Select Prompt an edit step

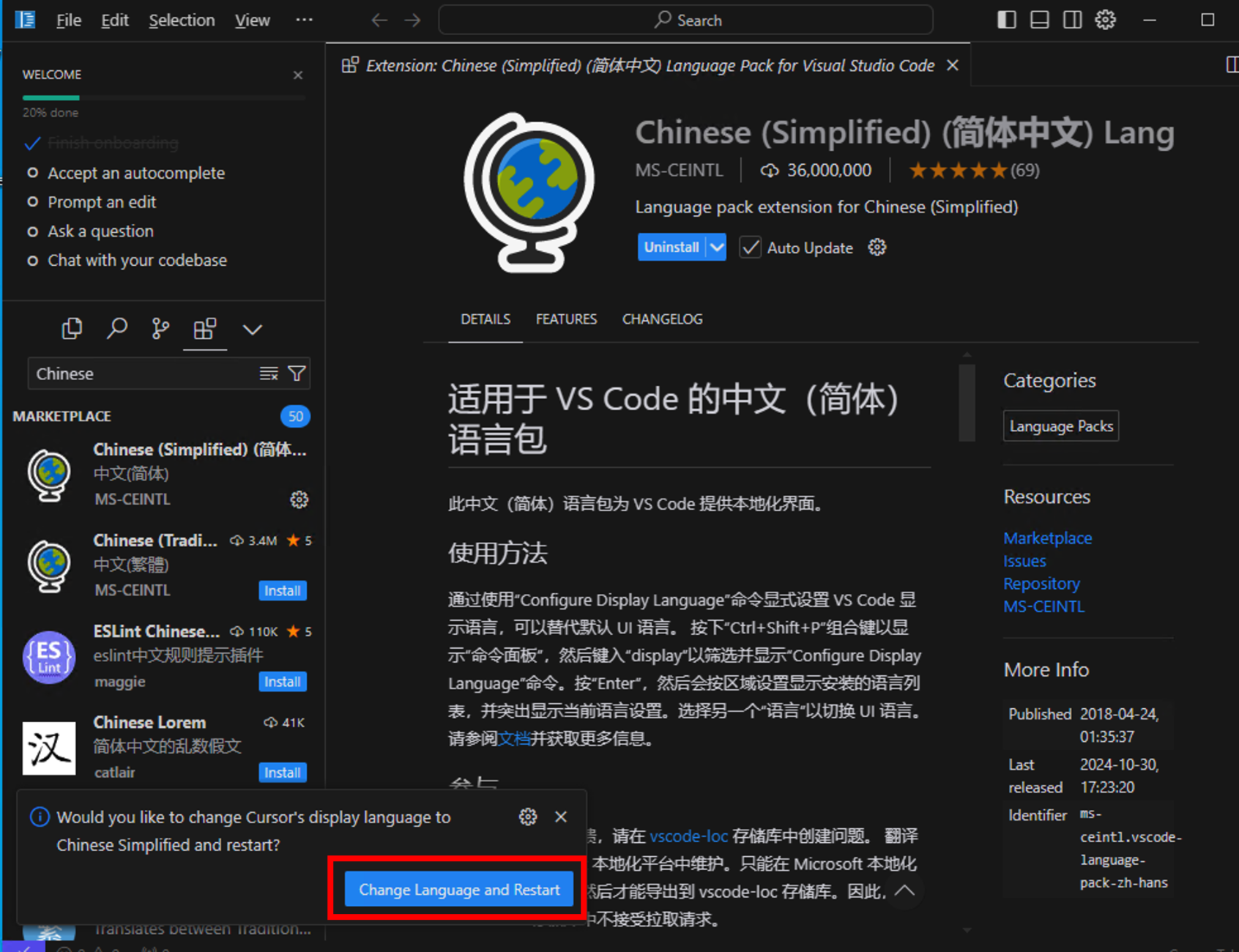coord(102,202)
